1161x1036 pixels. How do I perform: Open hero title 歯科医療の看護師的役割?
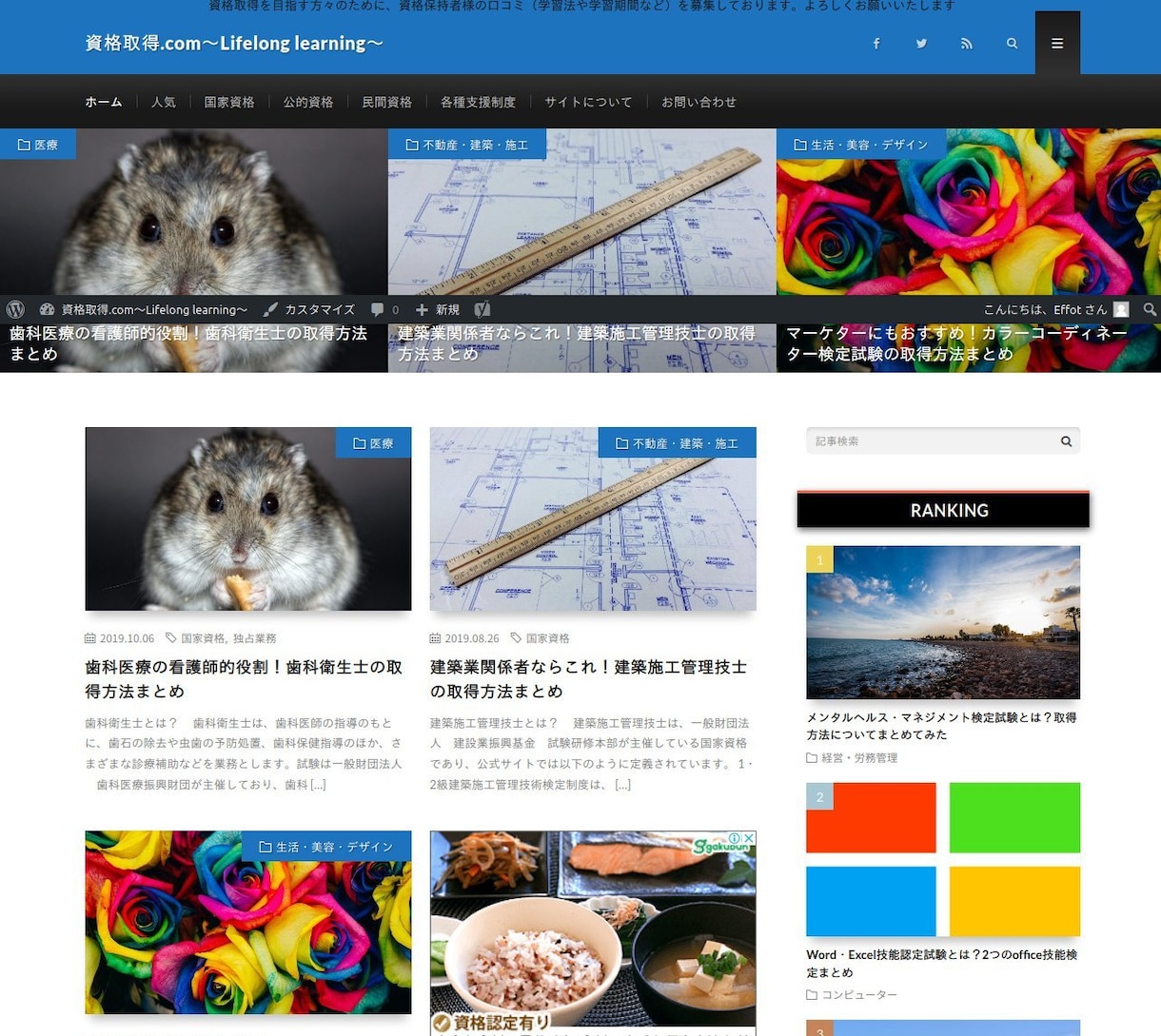point(188,343)
